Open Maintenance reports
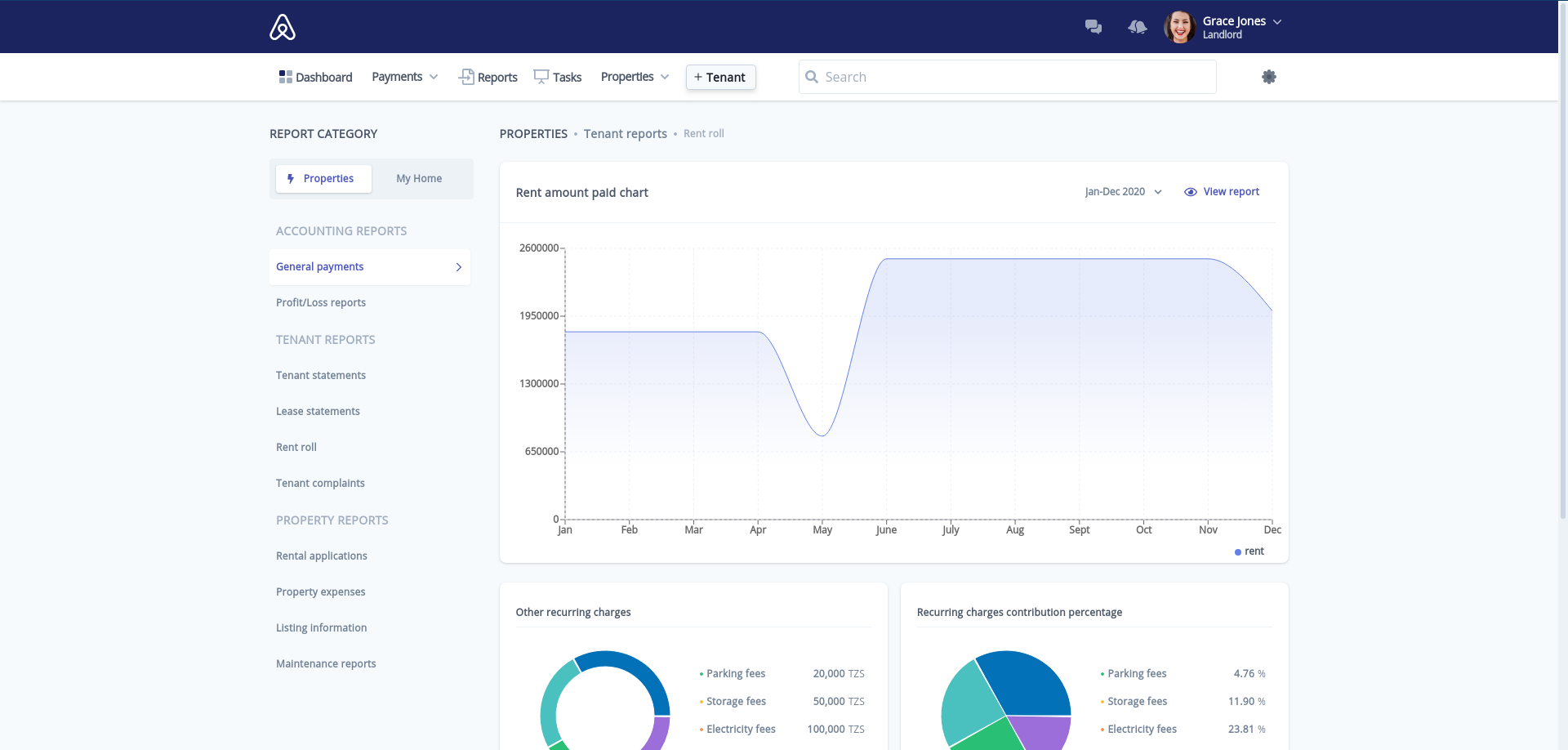The width and height of the screenshot is (1568, 750). click(326, 663)
